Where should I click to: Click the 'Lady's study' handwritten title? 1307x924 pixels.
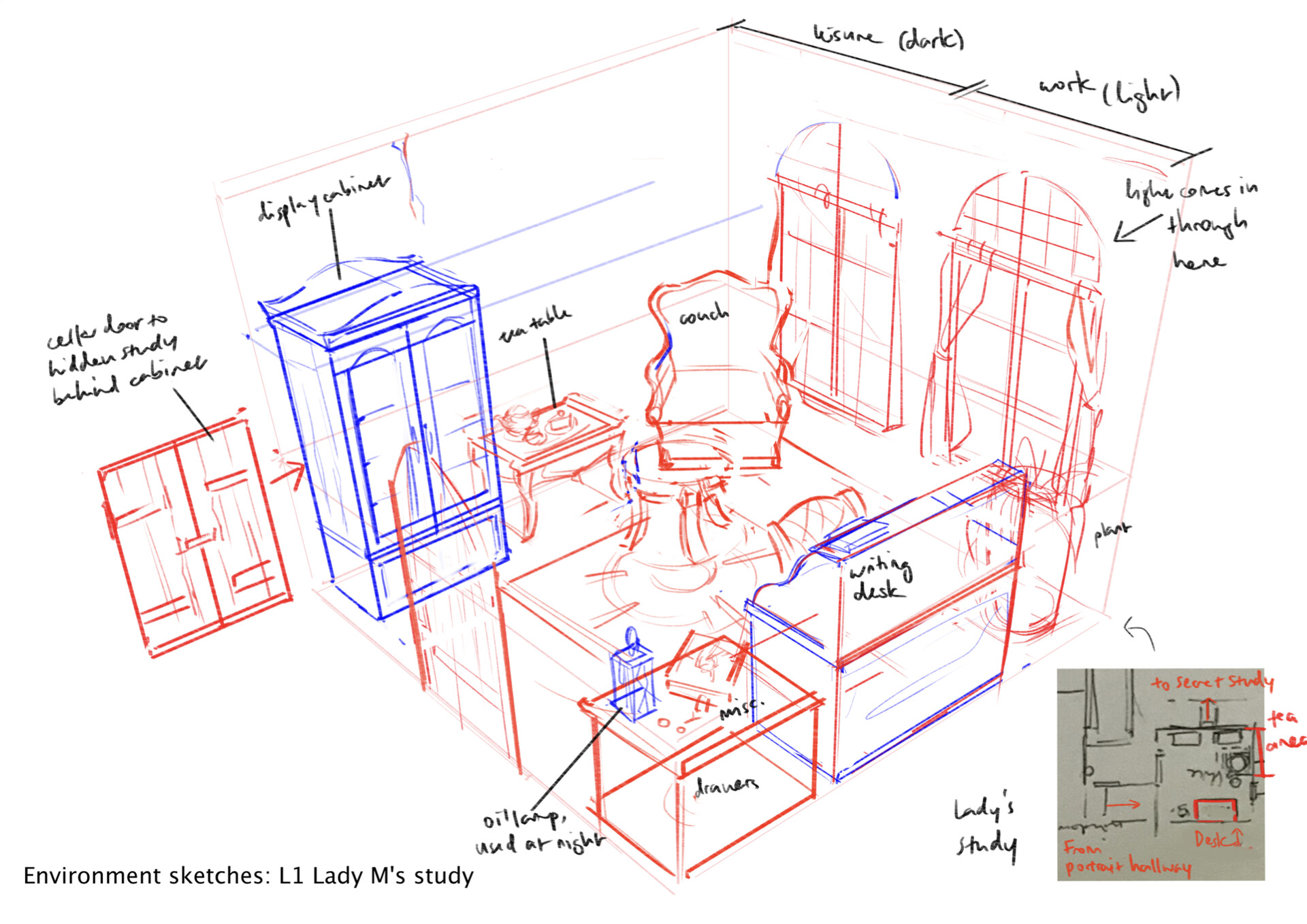click(x=985, y=827)
